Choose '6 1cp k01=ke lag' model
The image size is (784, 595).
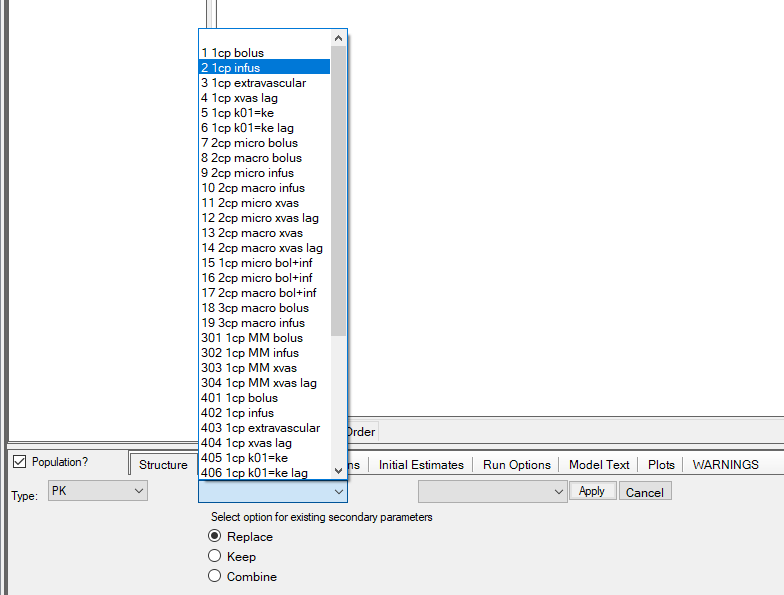tap(264, 128)
